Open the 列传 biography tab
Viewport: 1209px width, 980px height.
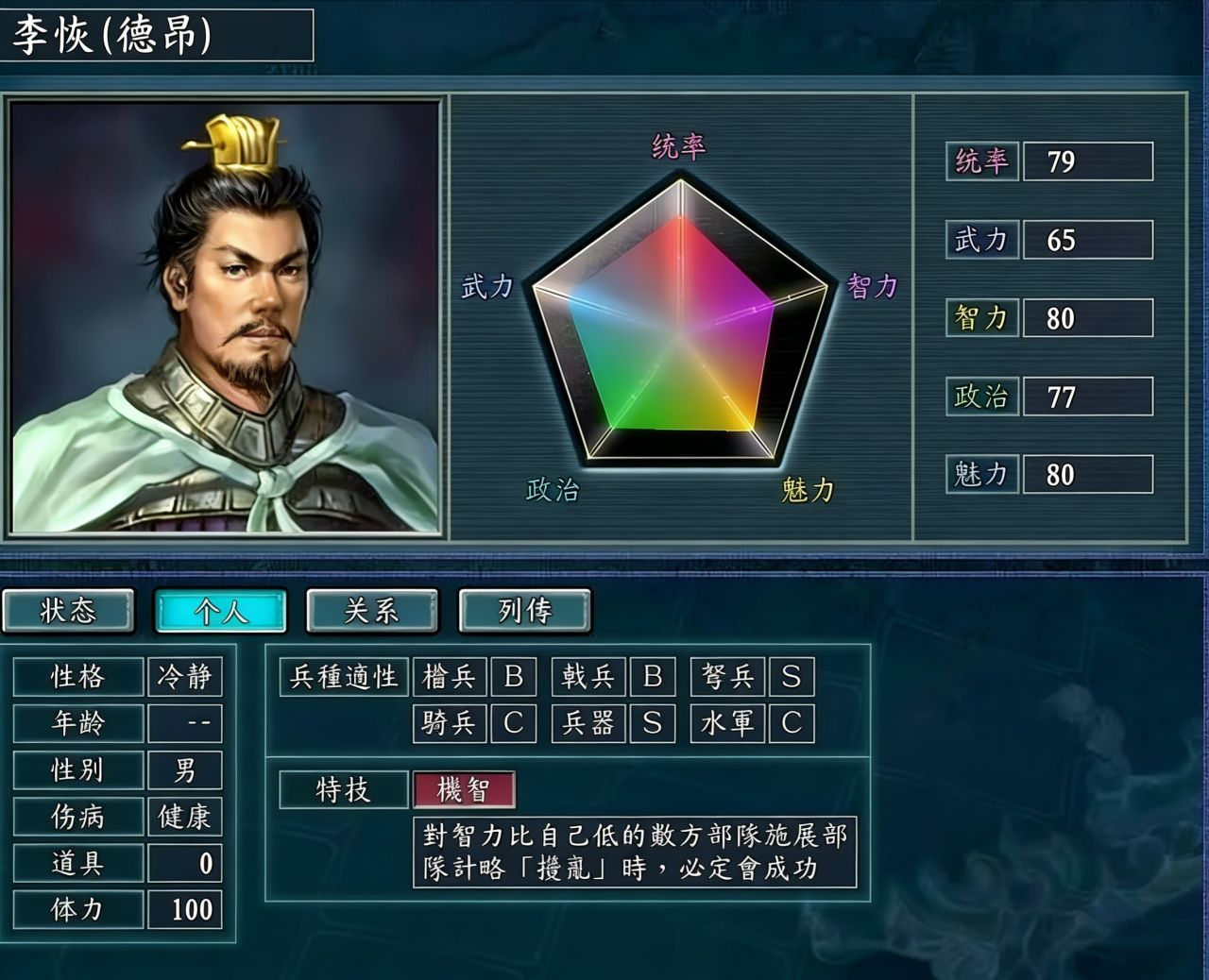[524, 611]
